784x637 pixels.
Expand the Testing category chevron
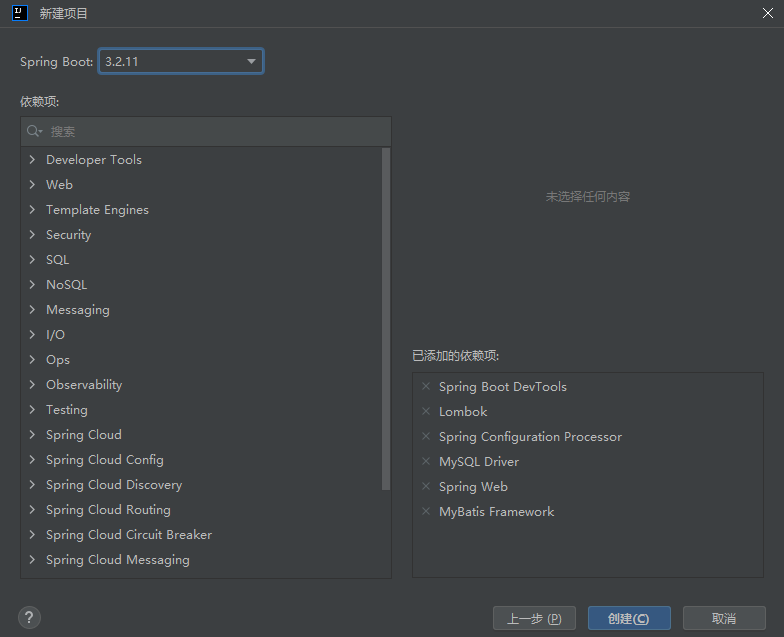[32, 410]
